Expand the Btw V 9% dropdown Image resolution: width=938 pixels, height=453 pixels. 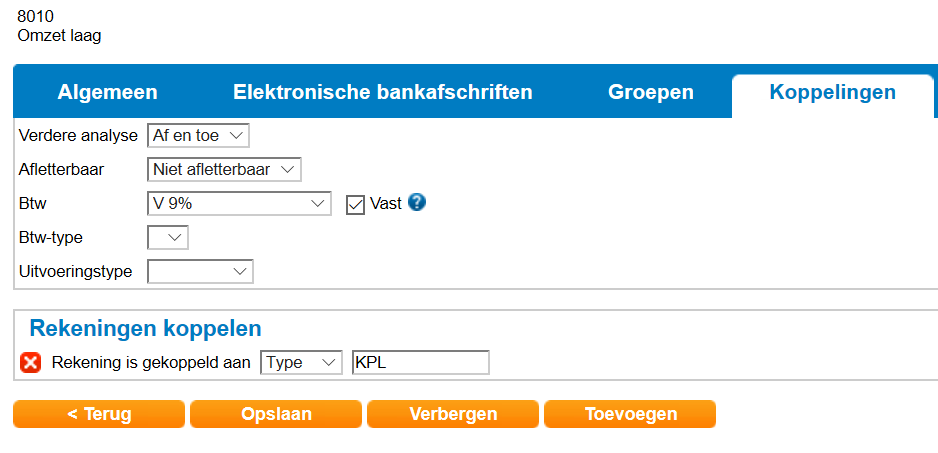coord(239,204)
